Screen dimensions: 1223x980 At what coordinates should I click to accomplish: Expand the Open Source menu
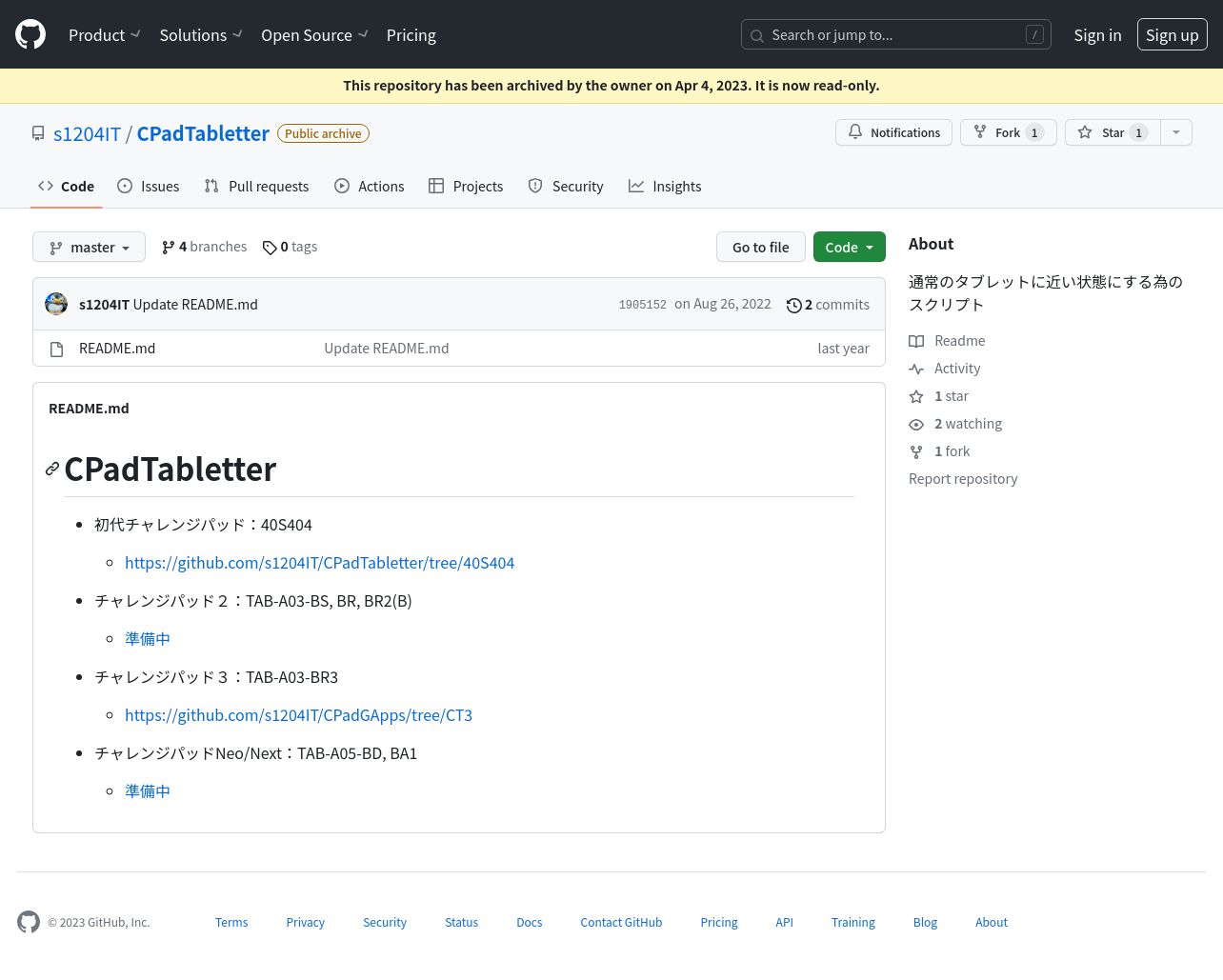(x=314, y=35)
